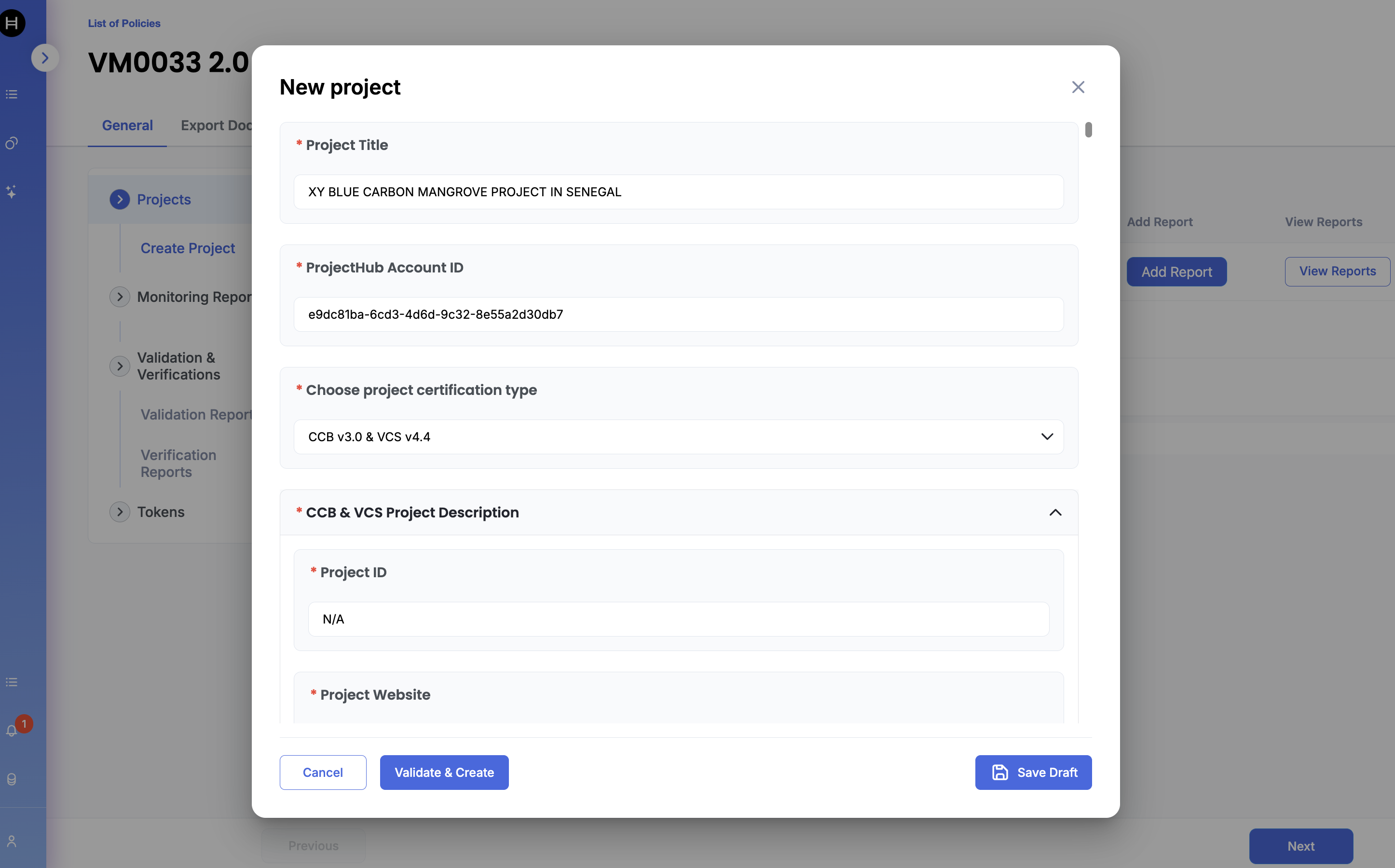The height and width of the screenshot is (868, 1395).
Task: Click the H logo at top left
Action: click(x=12, y=23)
